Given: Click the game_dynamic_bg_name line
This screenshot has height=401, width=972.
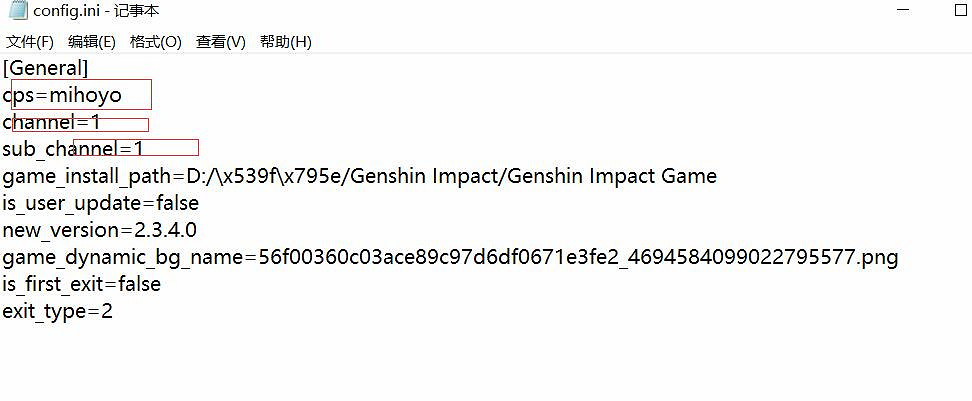Looking at the screenshot, I should tap(450, 258).
